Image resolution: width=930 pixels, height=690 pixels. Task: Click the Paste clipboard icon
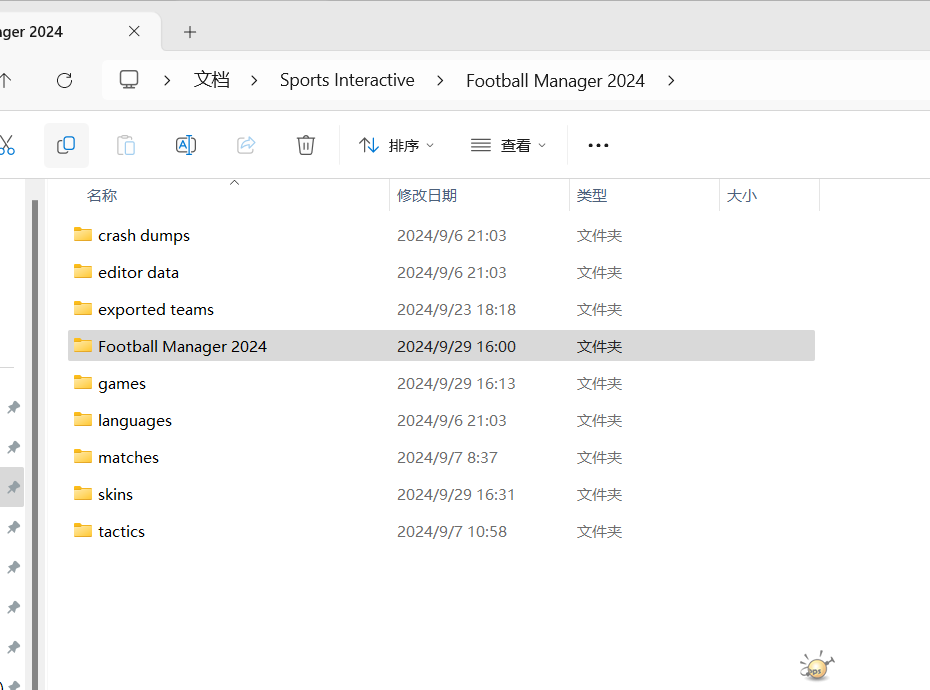tap(126, 145)
